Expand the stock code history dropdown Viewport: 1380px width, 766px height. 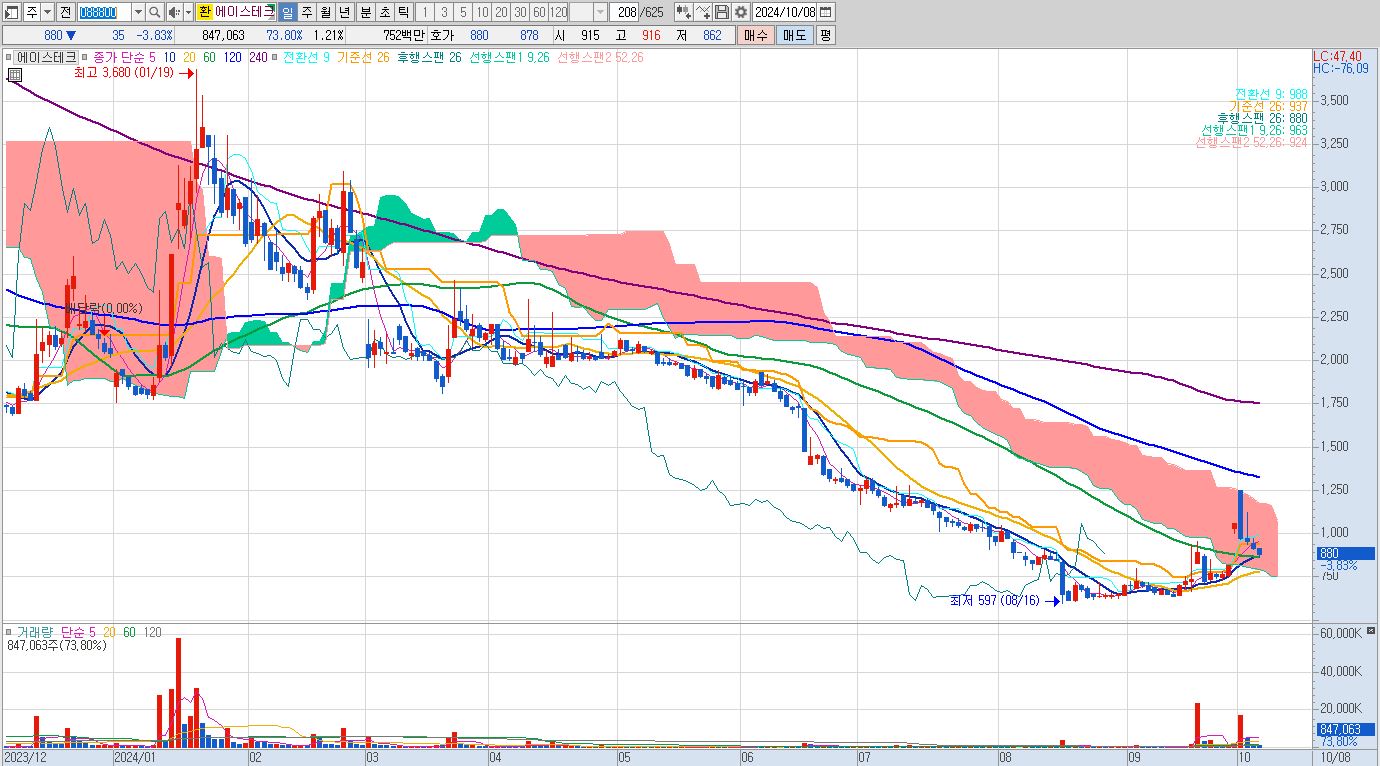pos(138,12)
